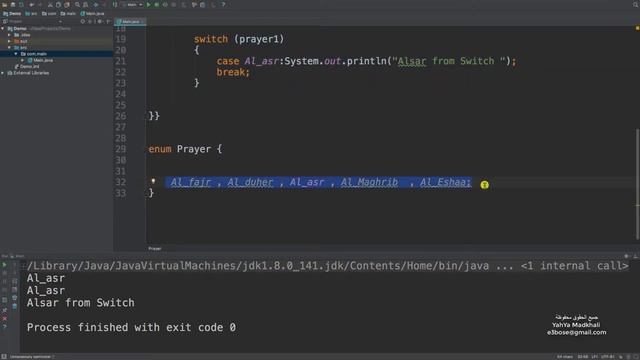Click the src breadcrumb in navigation bar
Image resolution: width=640 pixels, height=360 pixels.
pos(31,13)
